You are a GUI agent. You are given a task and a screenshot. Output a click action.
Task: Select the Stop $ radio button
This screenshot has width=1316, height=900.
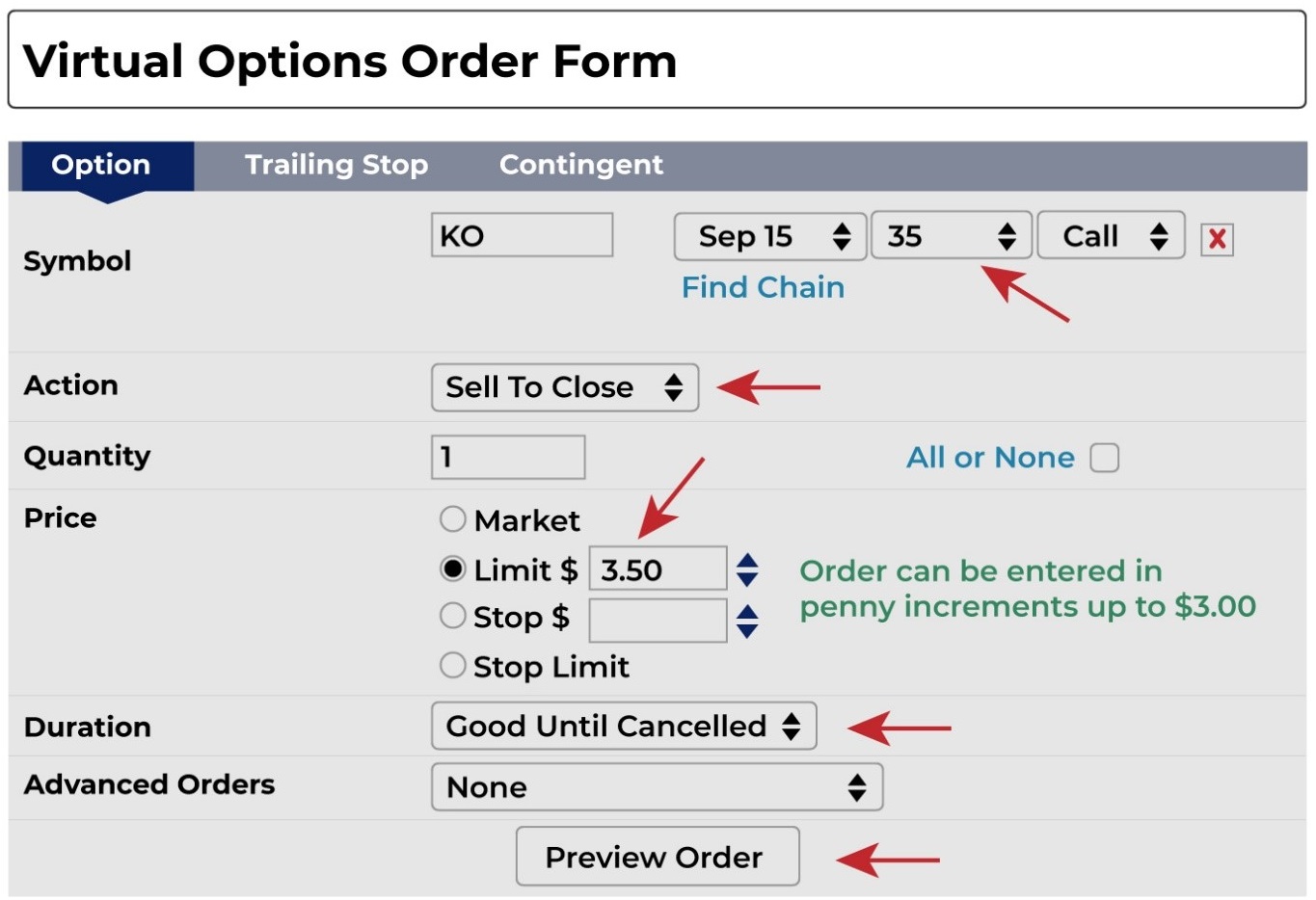coord(452,616)
